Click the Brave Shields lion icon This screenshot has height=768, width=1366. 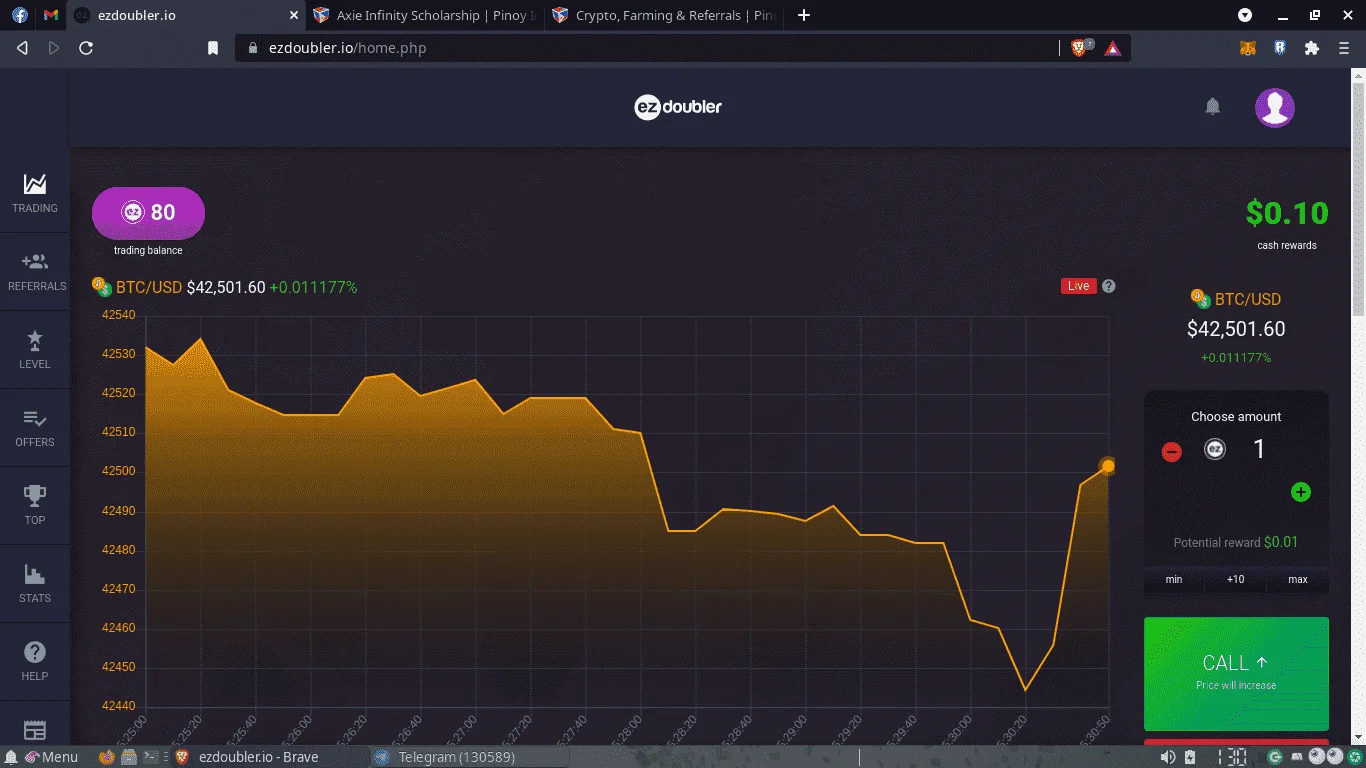pos(1080,47)
